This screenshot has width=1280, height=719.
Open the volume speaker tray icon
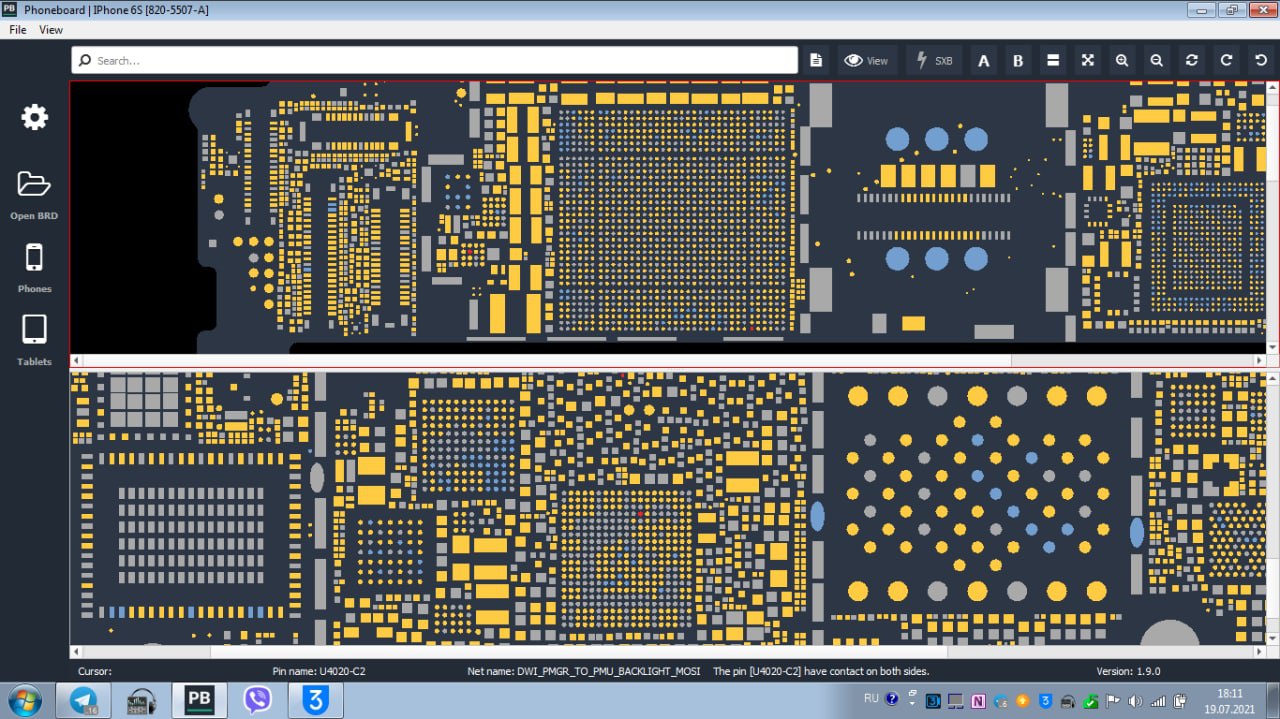(x=1135, y=701)
